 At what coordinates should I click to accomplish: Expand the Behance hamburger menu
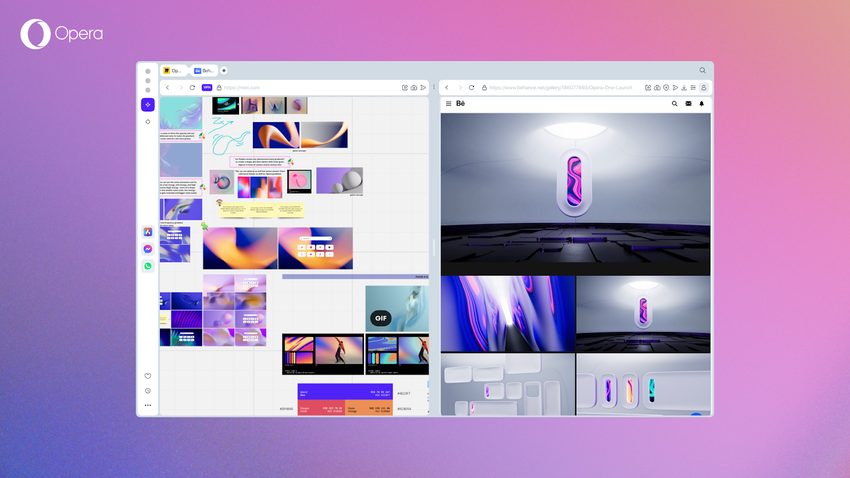[448, 104]
